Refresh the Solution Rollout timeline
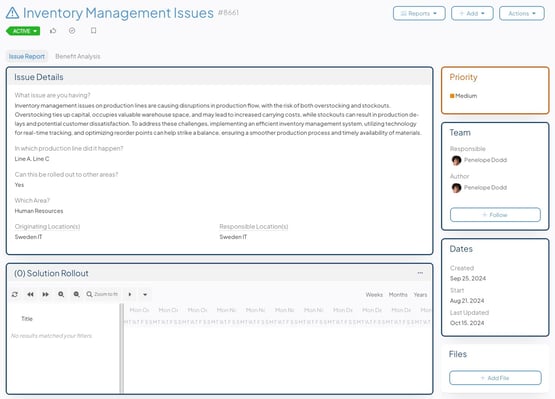555x399 pixels. [x=15, y=294]
